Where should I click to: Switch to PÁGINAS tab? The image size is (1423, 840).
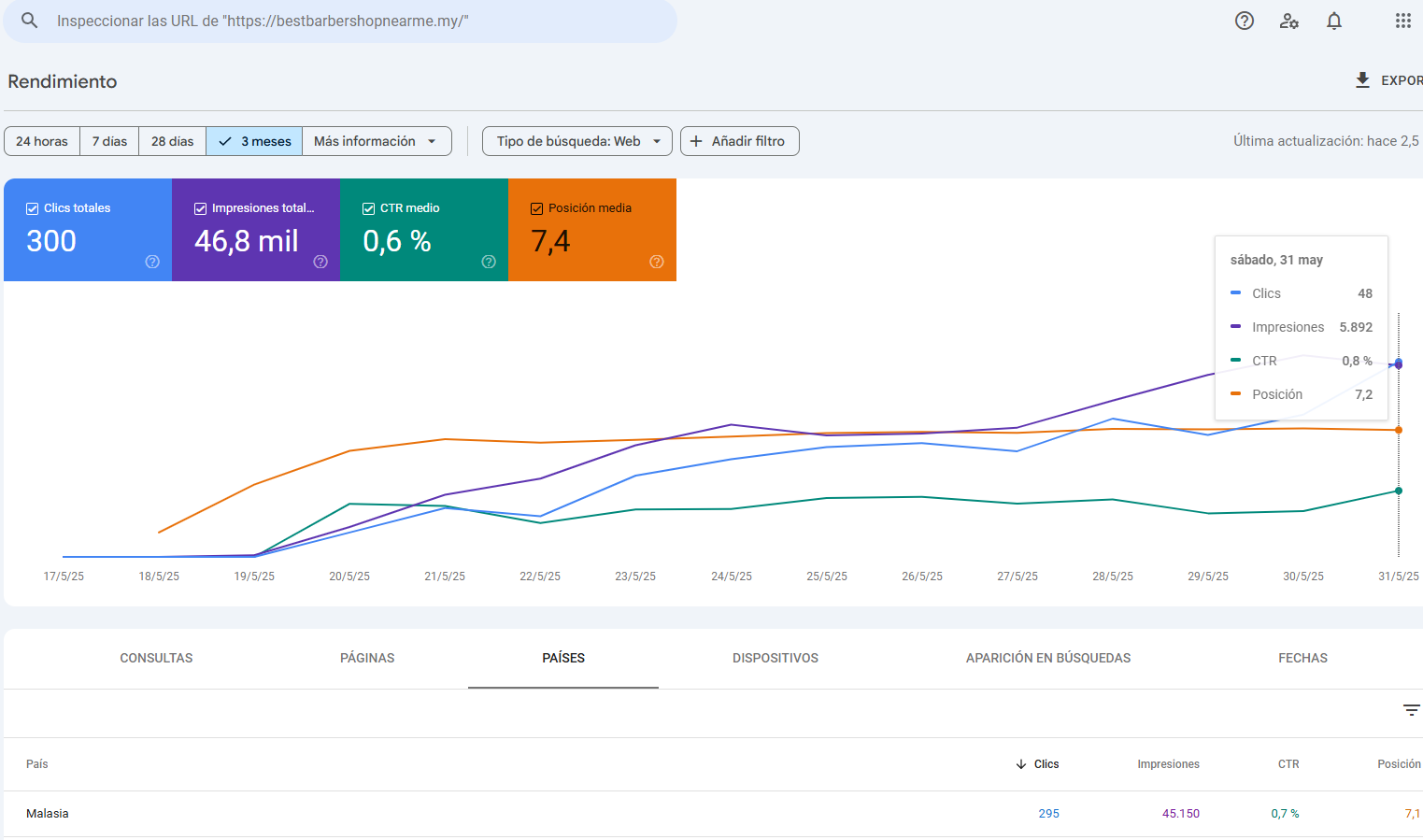click(367, 658)
